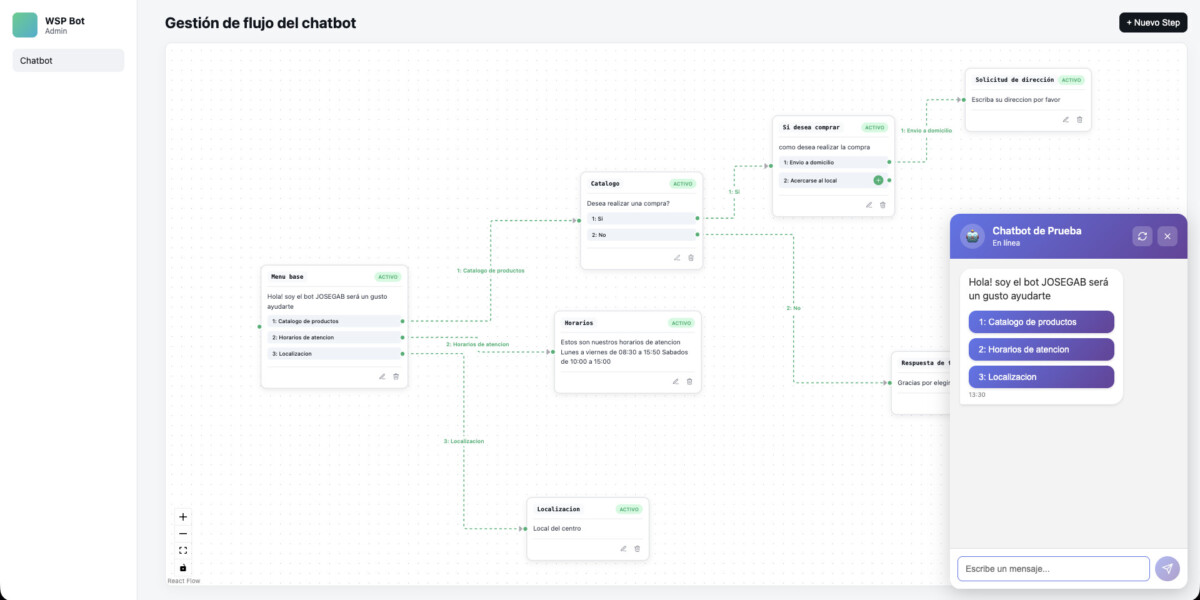Click the Nuevo Step button
The height and width of the screenshot is (600, 1200).
1152,21
